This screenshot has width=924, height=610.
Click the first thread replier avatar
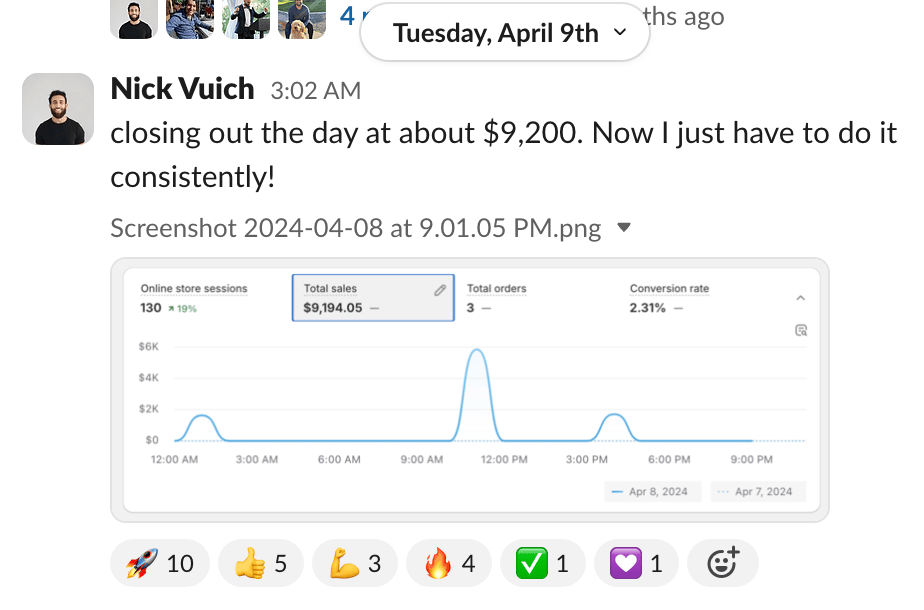tap(134, 18)
